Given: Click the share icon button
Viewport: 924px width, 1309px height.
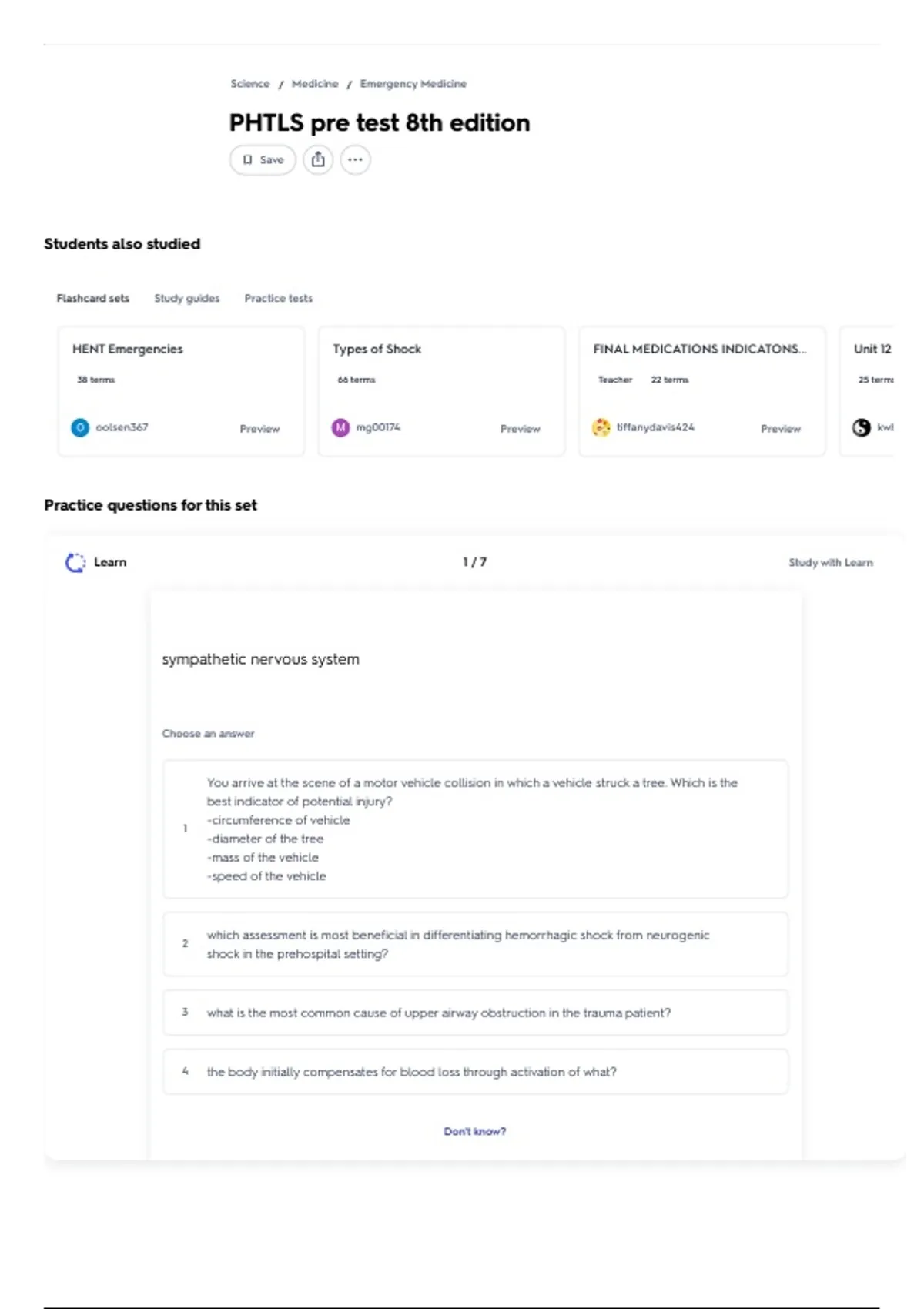Looking at the screenshot, I should coord(318,160).
